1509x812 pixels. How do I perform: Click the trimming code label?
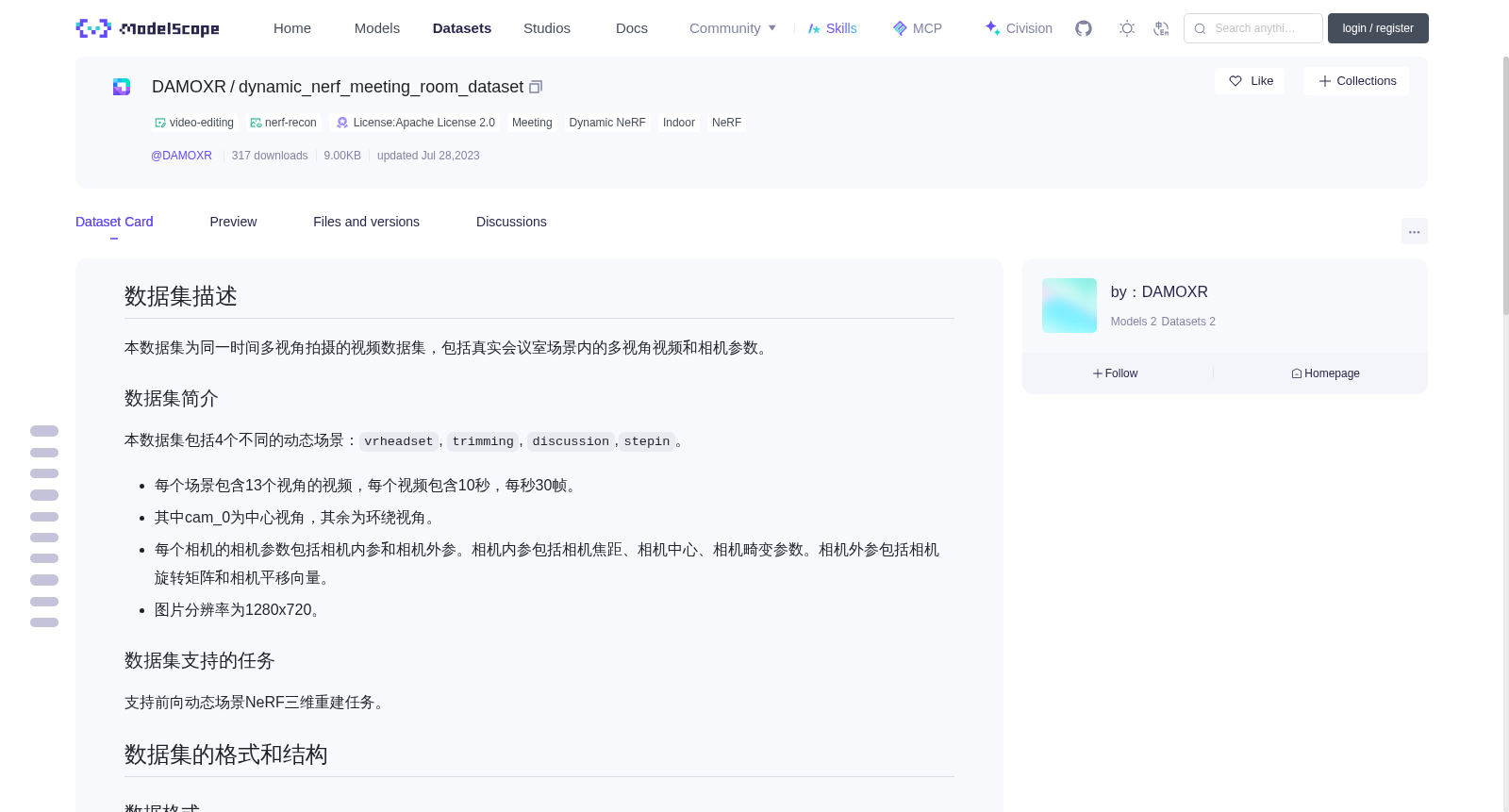coord(483,441)
